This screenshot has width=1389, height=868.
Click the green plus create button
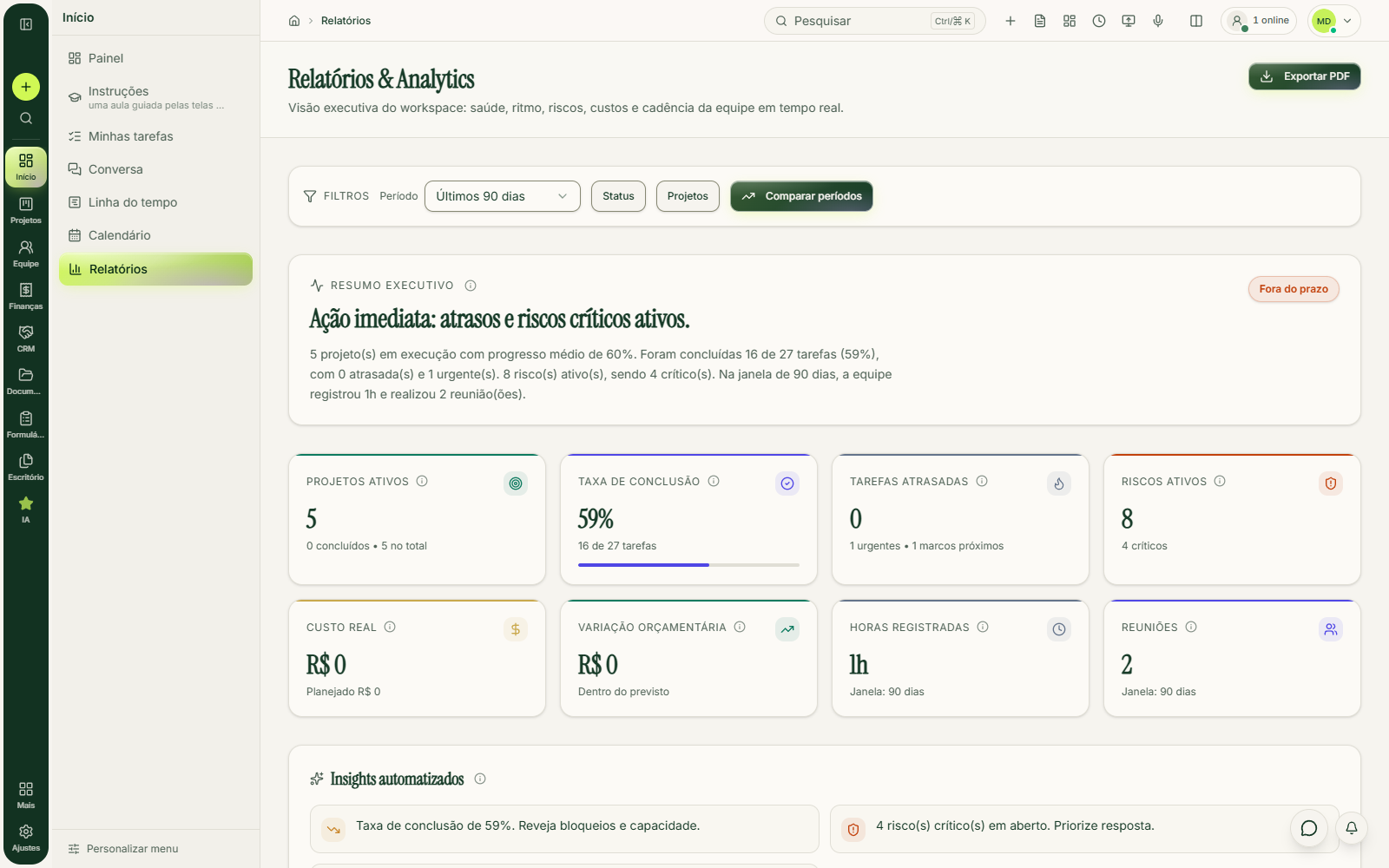pyautogui.click(x=26, y=87)
